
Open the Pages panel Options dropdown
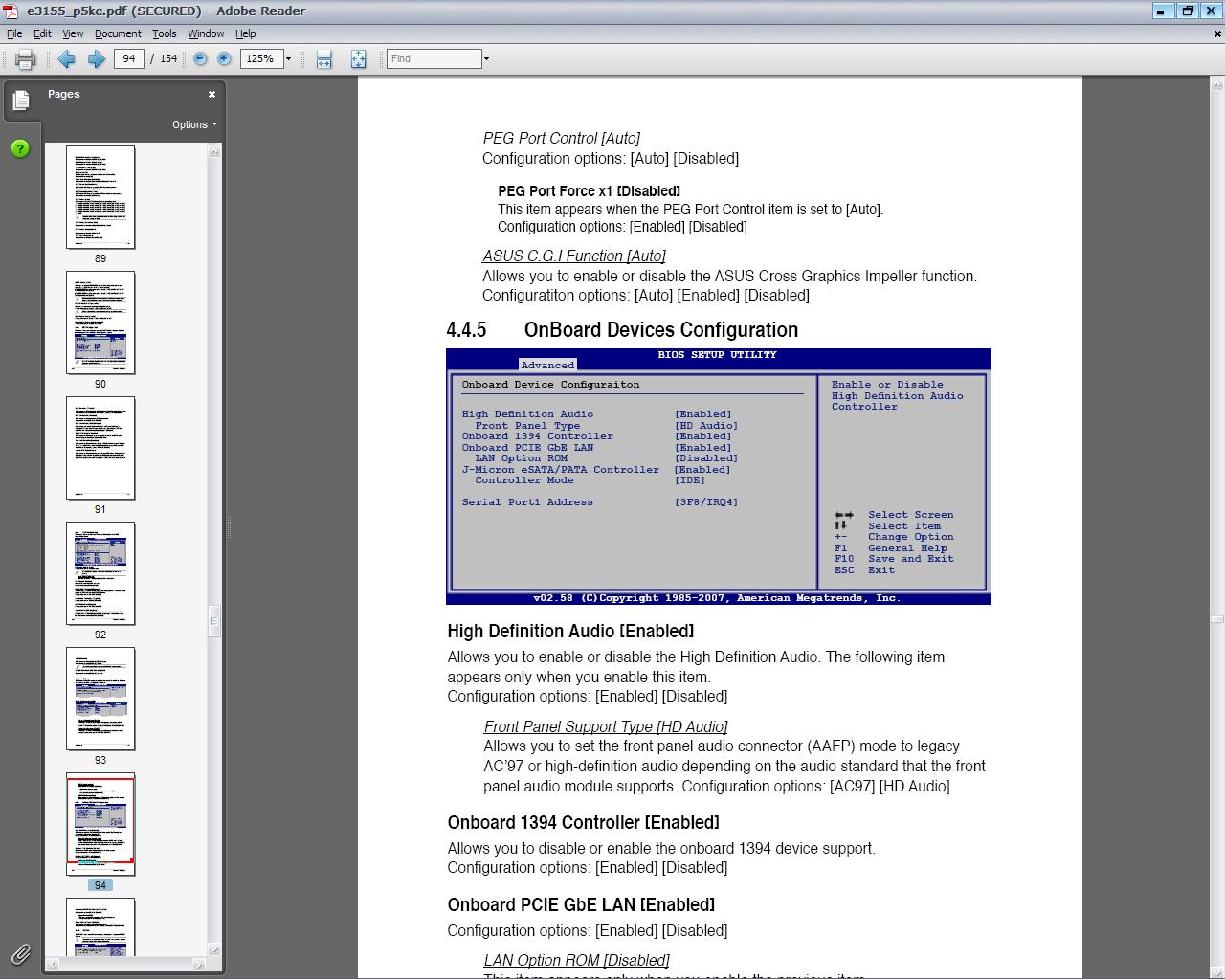coord(194,124)
